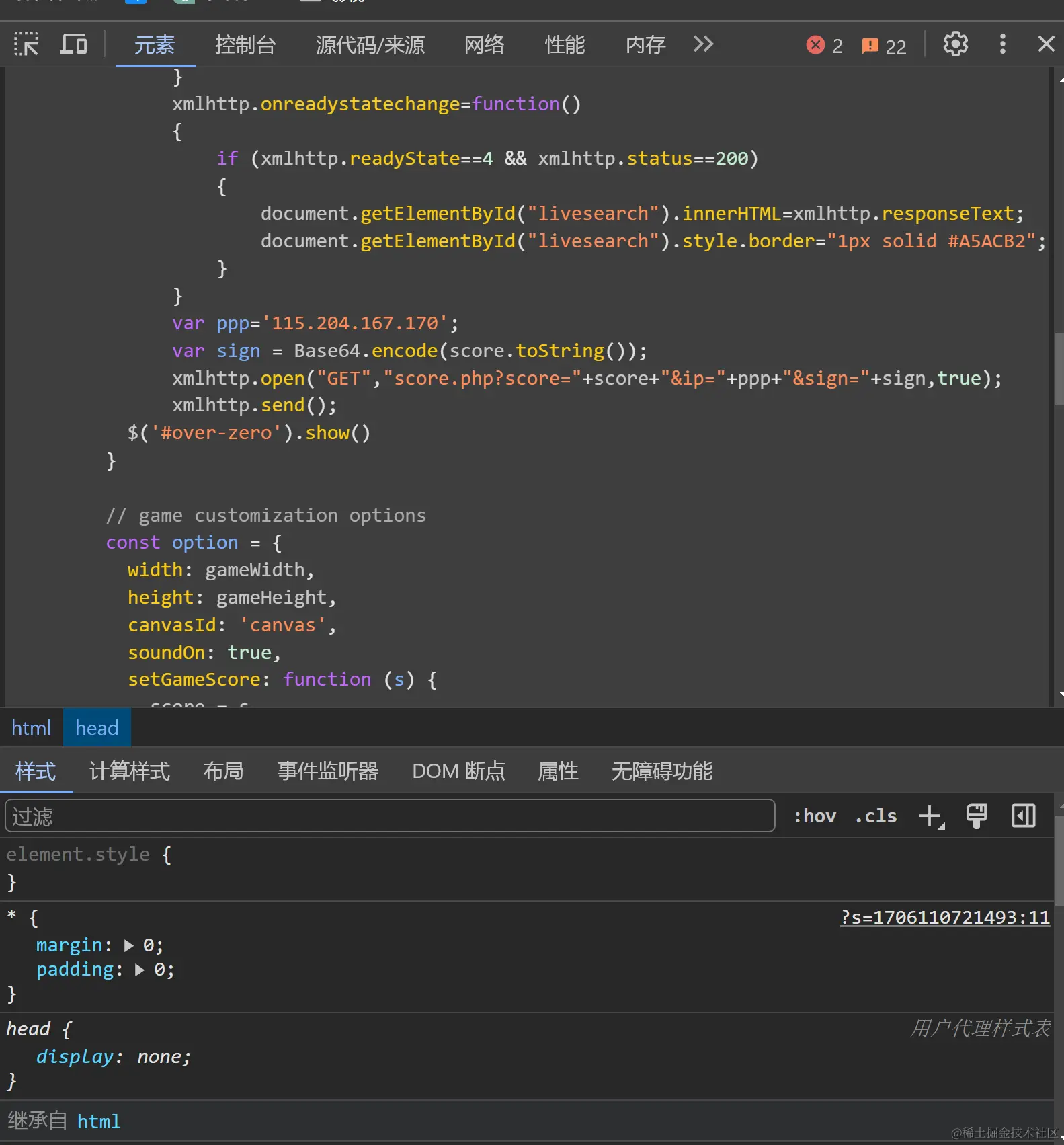
Task: Follow the inherited-from html link
Action: (x=99, y=1122)
